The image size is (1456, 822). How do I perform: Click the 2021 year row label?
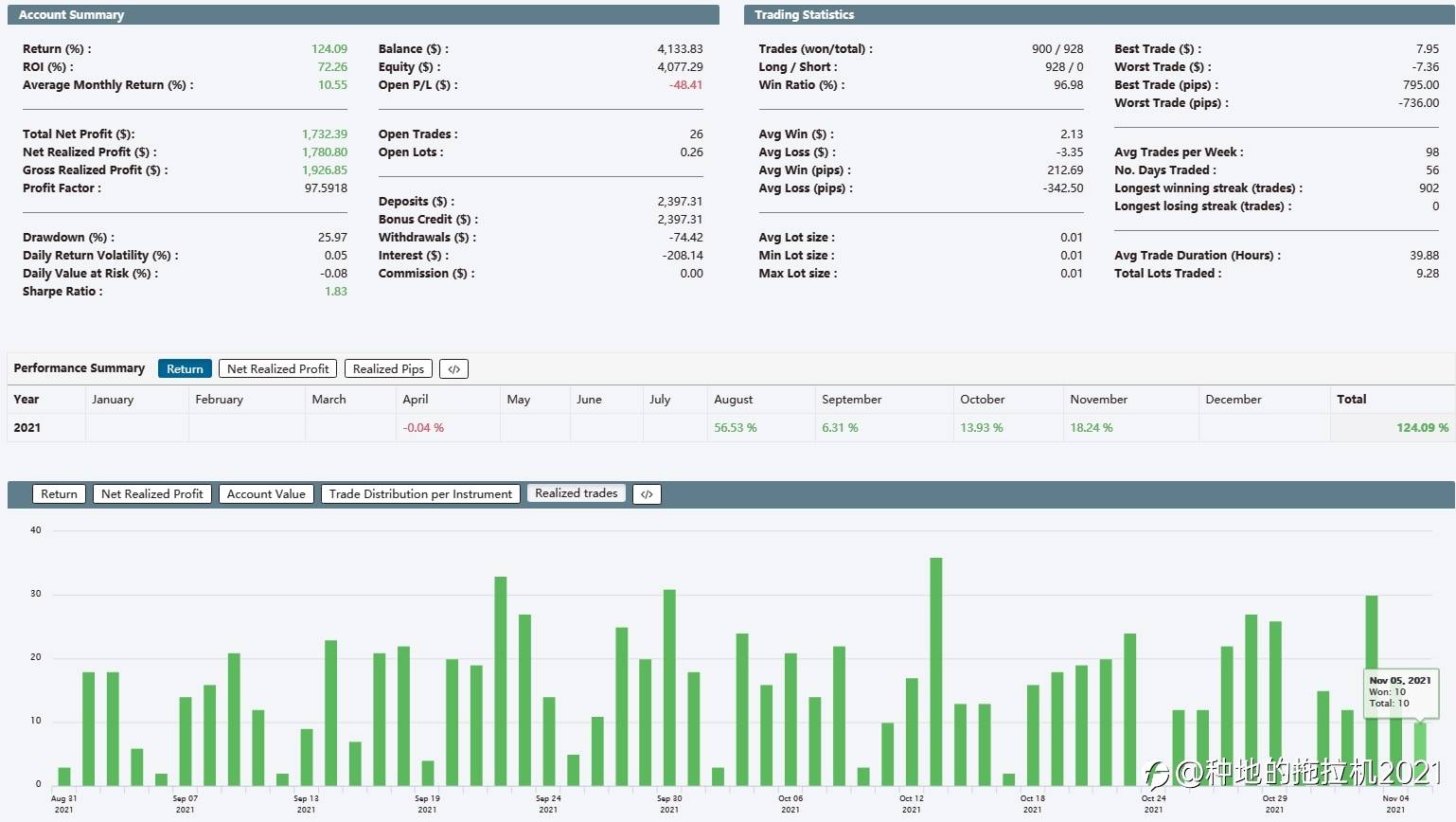27,428
